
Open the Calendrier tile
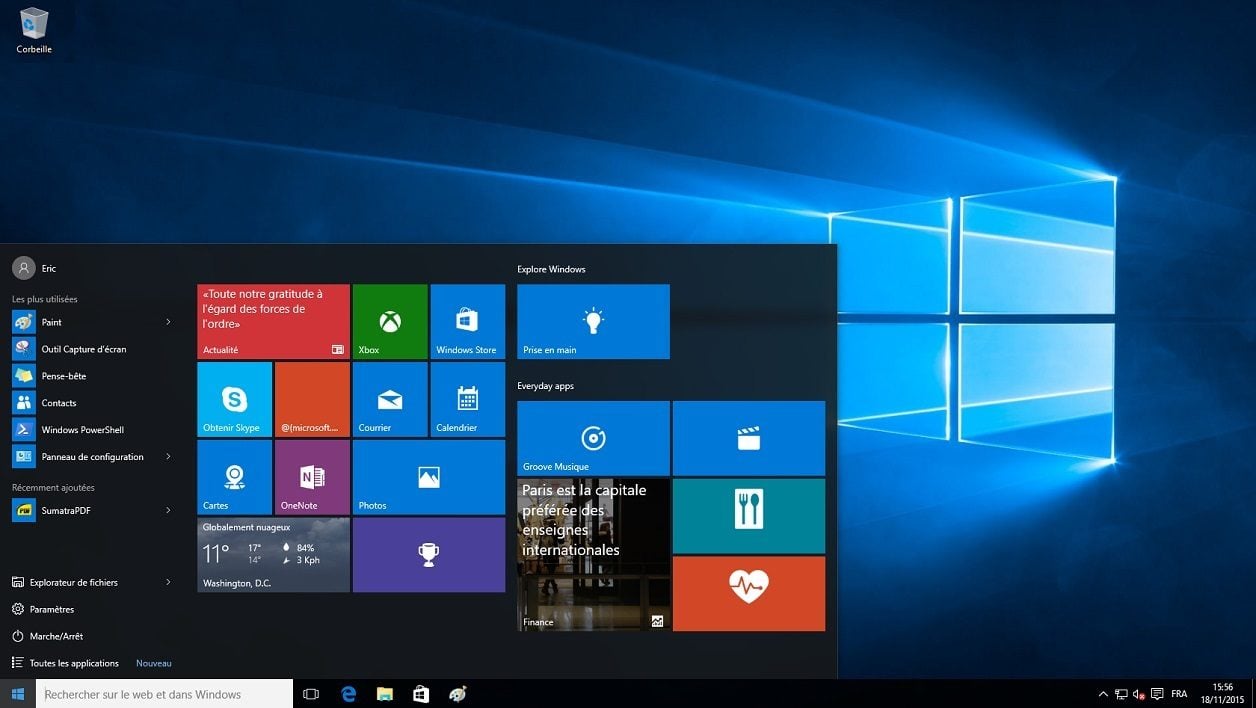pos(468,399)
